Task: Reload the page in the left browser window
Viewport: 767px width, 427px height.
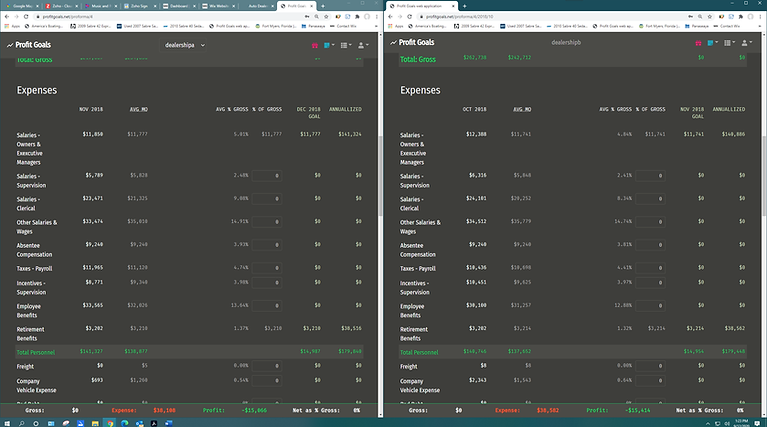Action: [x=26, y=17]
